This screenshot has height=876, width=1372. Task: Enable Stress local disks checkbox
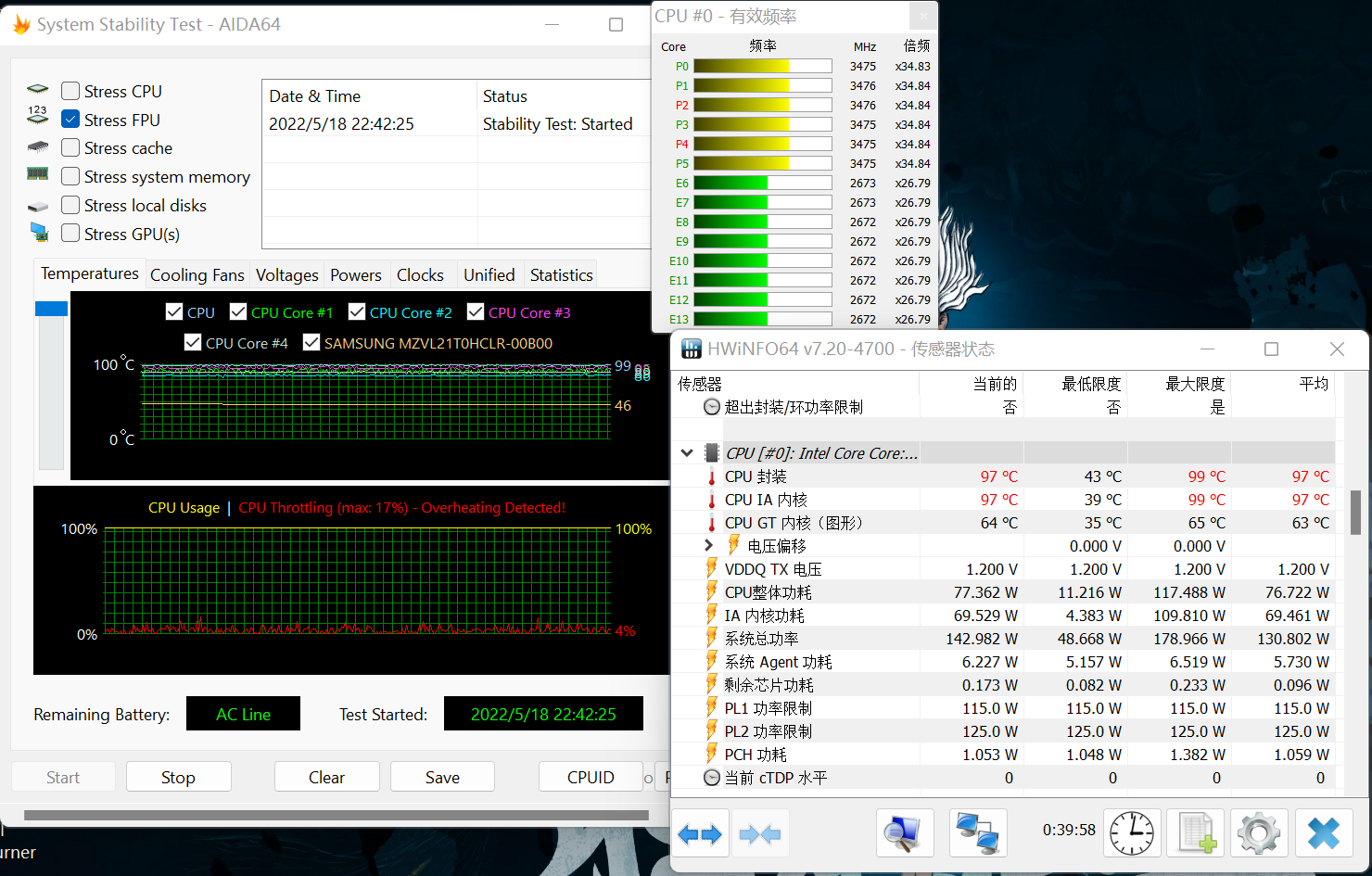[x=70, y=205]
